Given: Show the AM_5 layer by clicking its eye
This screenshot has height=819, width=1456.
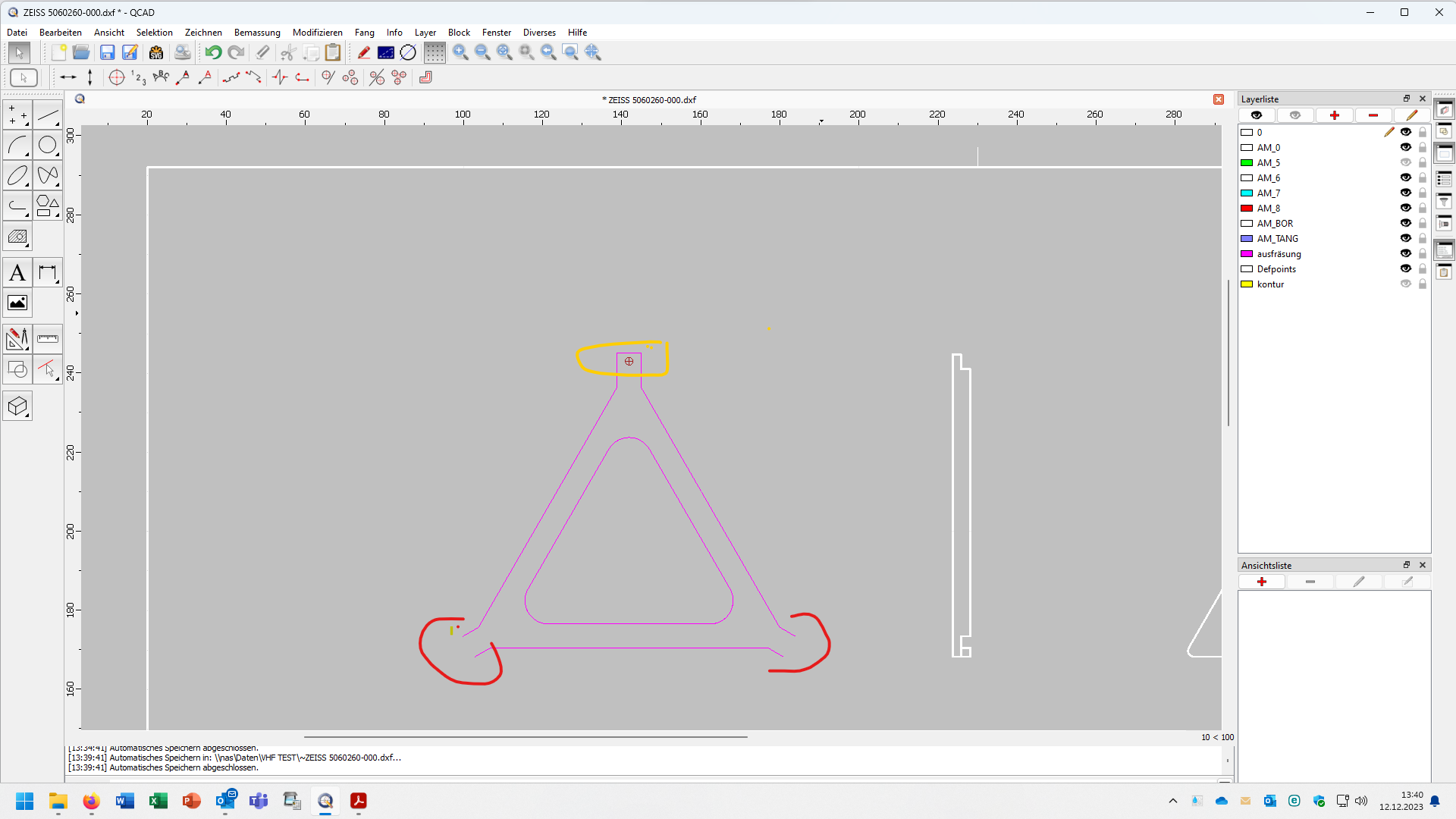Looking at the screenshot, I should [1407, 162].
